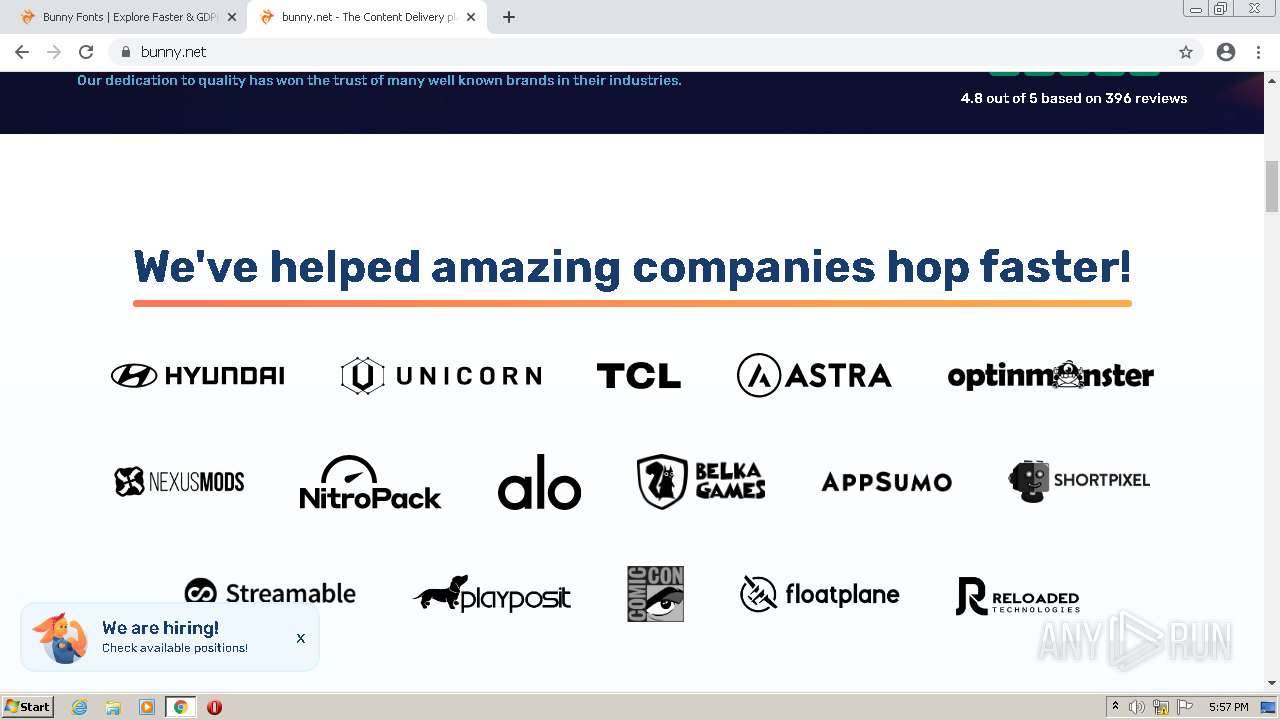Click the Hyundai logo
Screen dimensions: 1280x720
pyautogui.click(x=197, y=376)
